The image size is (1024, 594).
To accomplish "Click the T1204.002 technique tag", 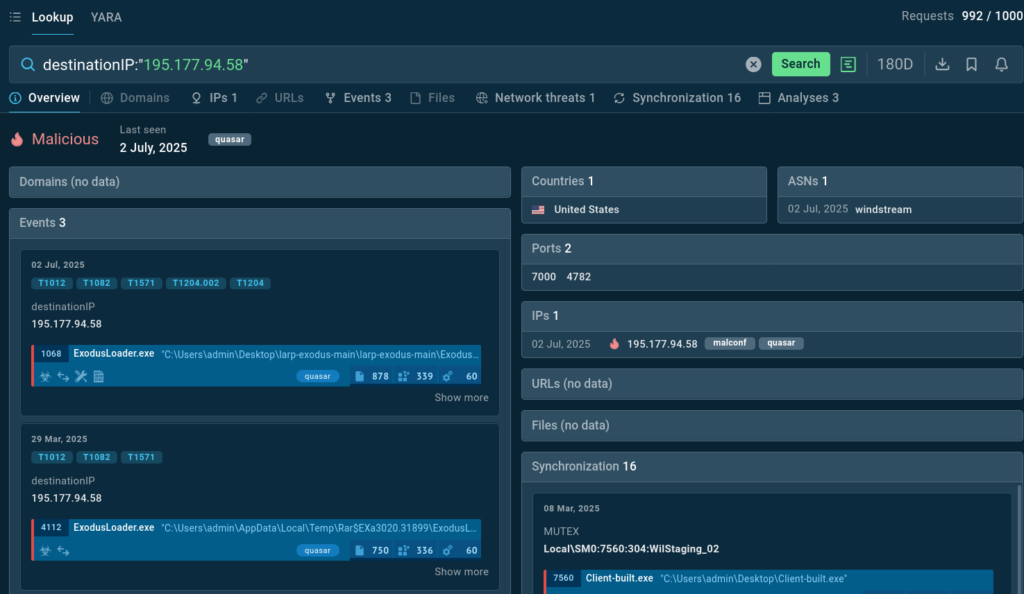I will point(196,283).
